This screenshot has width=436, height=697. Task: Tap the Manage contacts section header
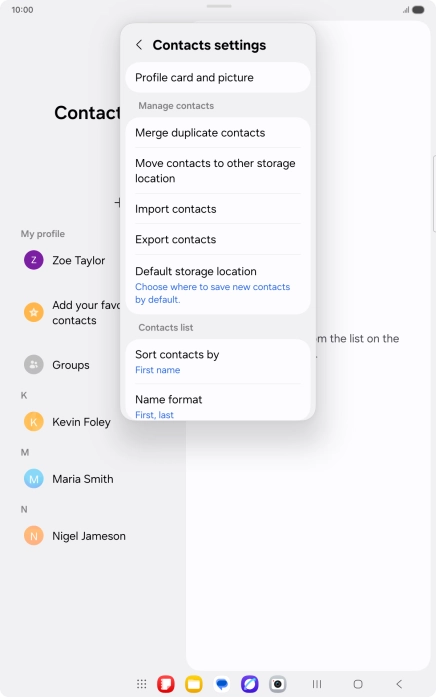coord(176,106)
